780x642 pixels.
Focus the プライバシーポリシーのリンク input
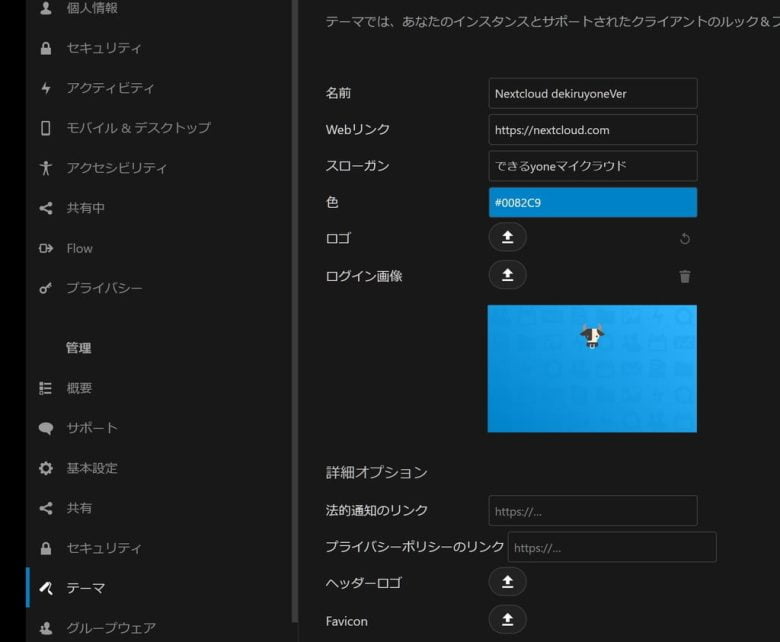[612, 547]
